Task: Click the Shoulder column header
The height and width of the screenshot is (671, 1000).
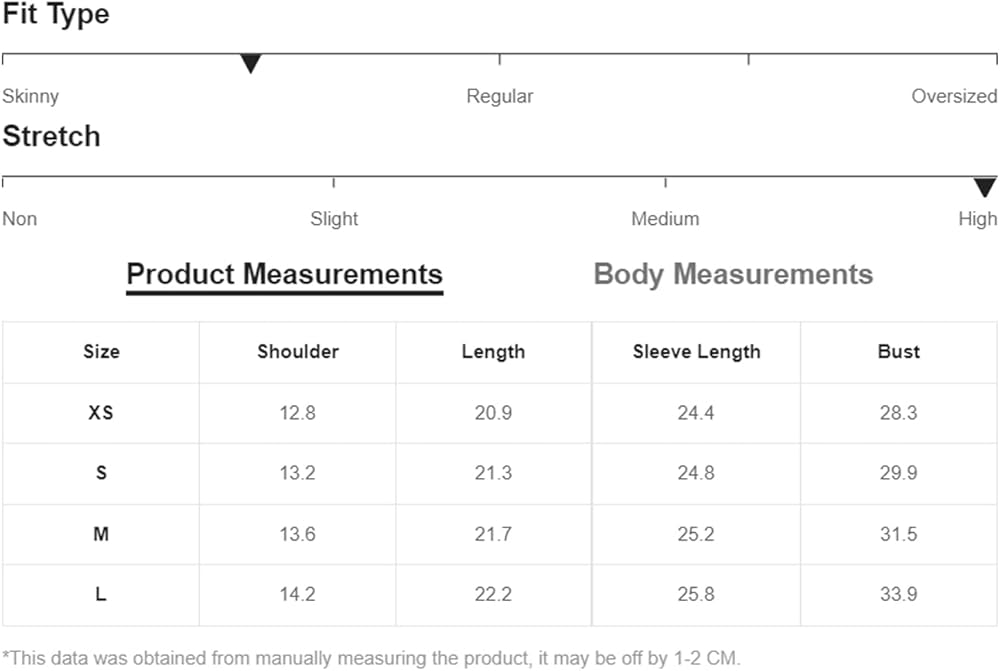Action: pos(298,351)
